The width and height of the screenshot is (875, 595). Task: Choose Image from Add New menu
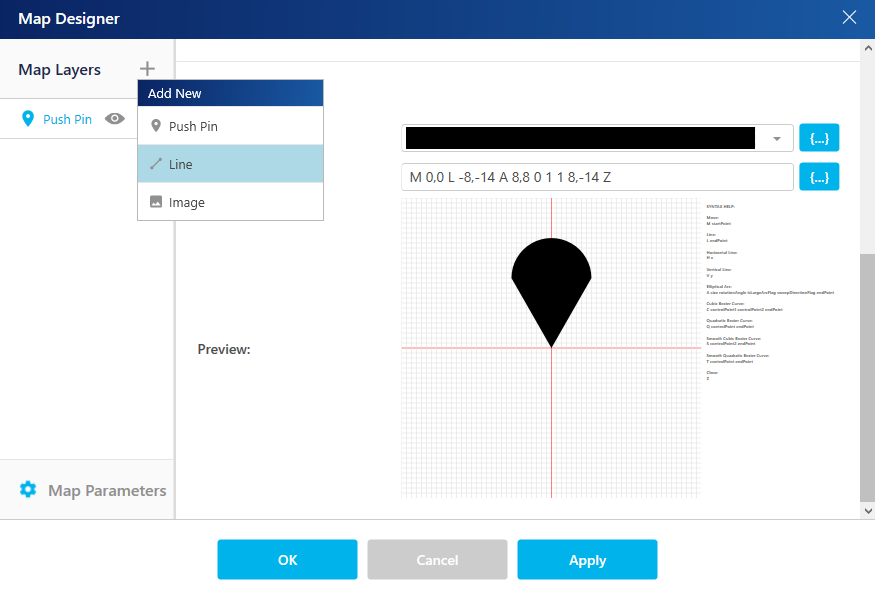[x=230, y=202]
